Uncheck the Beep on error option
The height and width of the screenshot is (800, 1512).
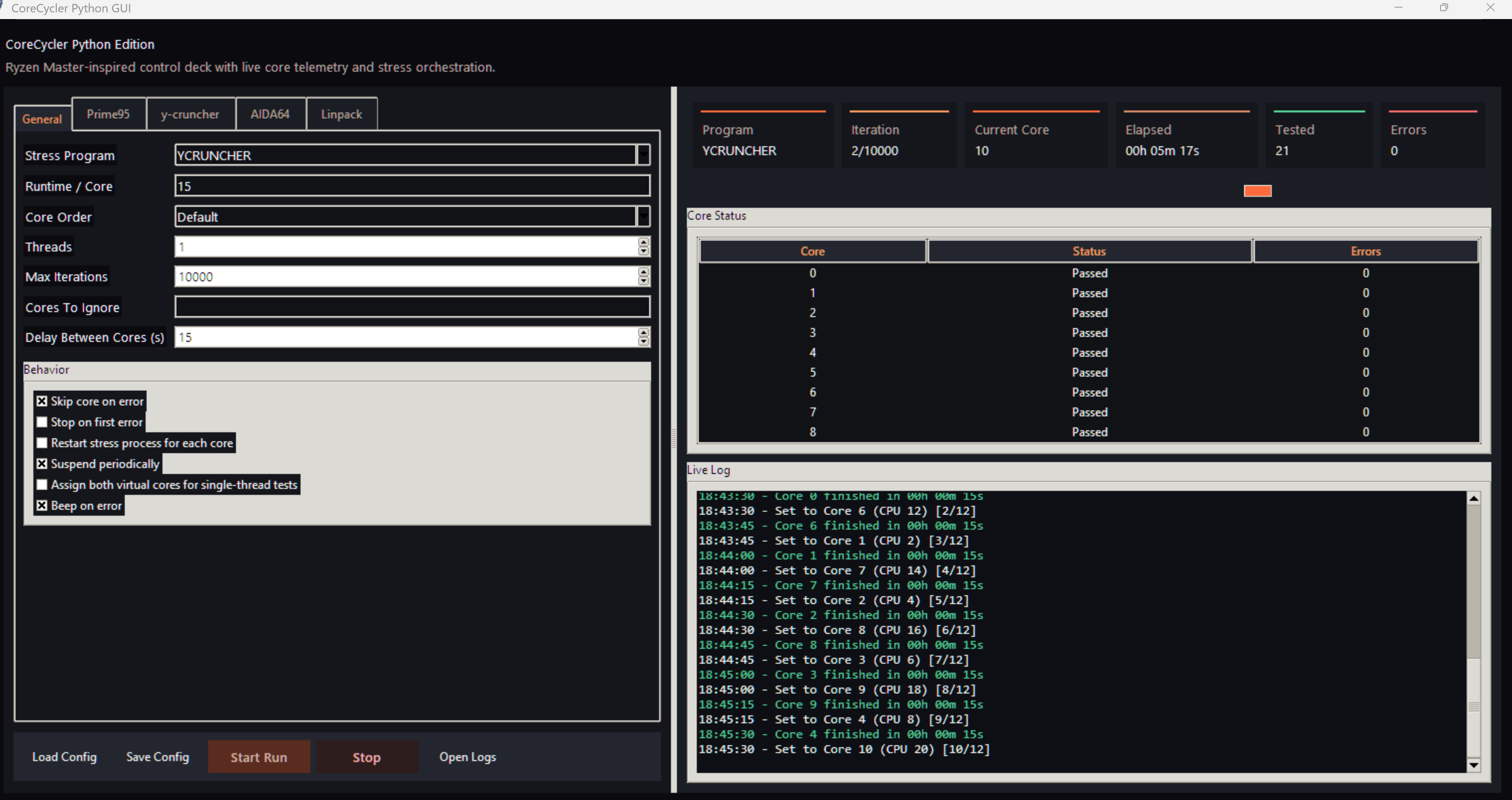pyautogui.click(x=42, y=505)
